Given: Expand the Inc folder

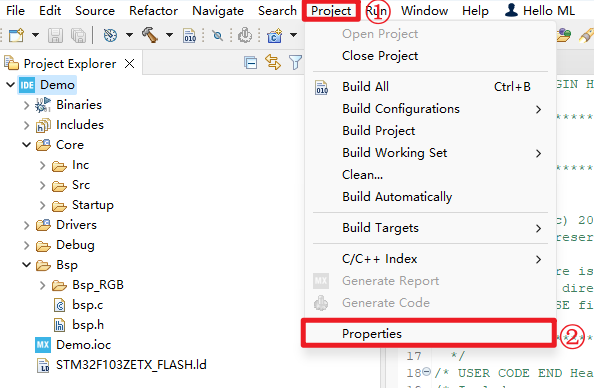Looking at the screenshot, I should tap(42, 165).
